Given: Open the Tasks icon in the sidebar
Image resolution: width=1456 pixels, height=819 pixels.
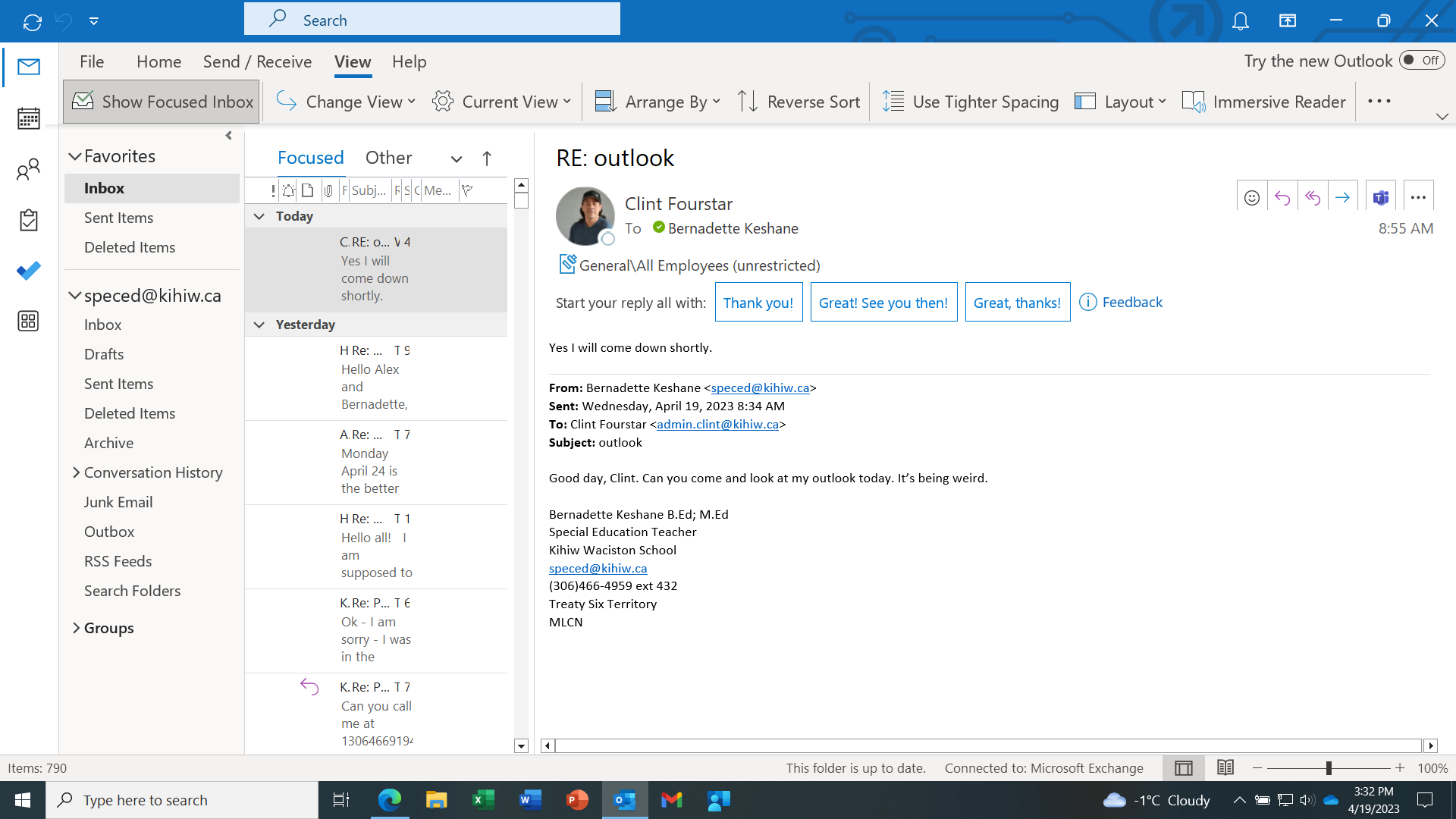Looking at the screenshot, I should tap(28, 220).
